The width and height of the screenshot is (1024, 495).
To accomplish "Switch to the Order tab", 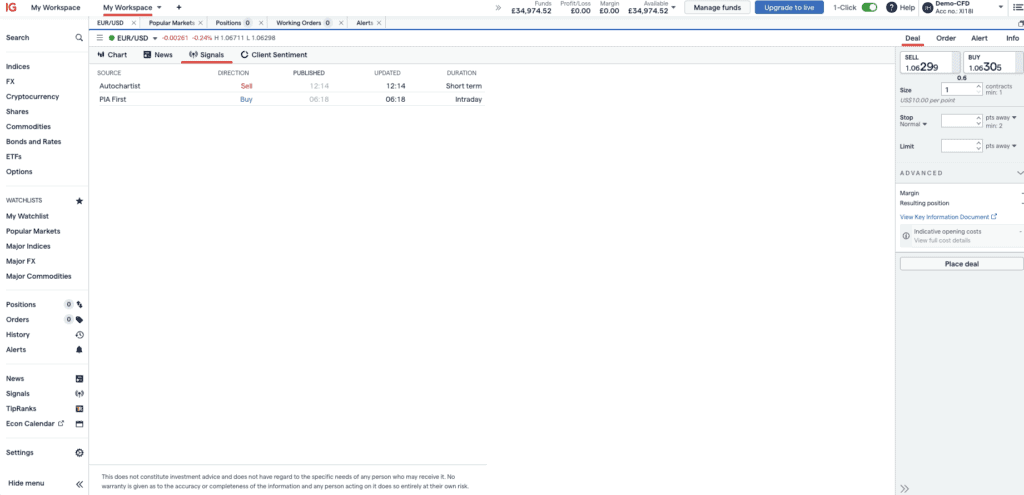I will point(945,38).
